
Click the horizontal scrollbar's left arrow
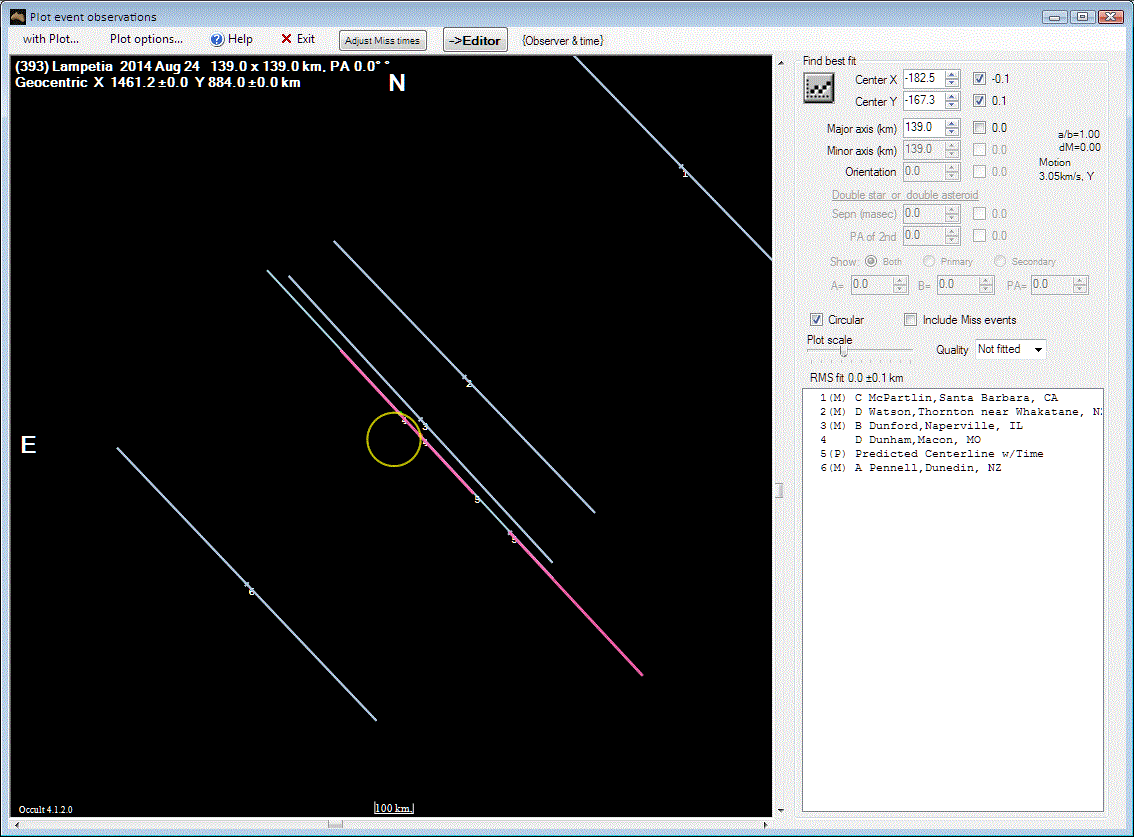17,824
